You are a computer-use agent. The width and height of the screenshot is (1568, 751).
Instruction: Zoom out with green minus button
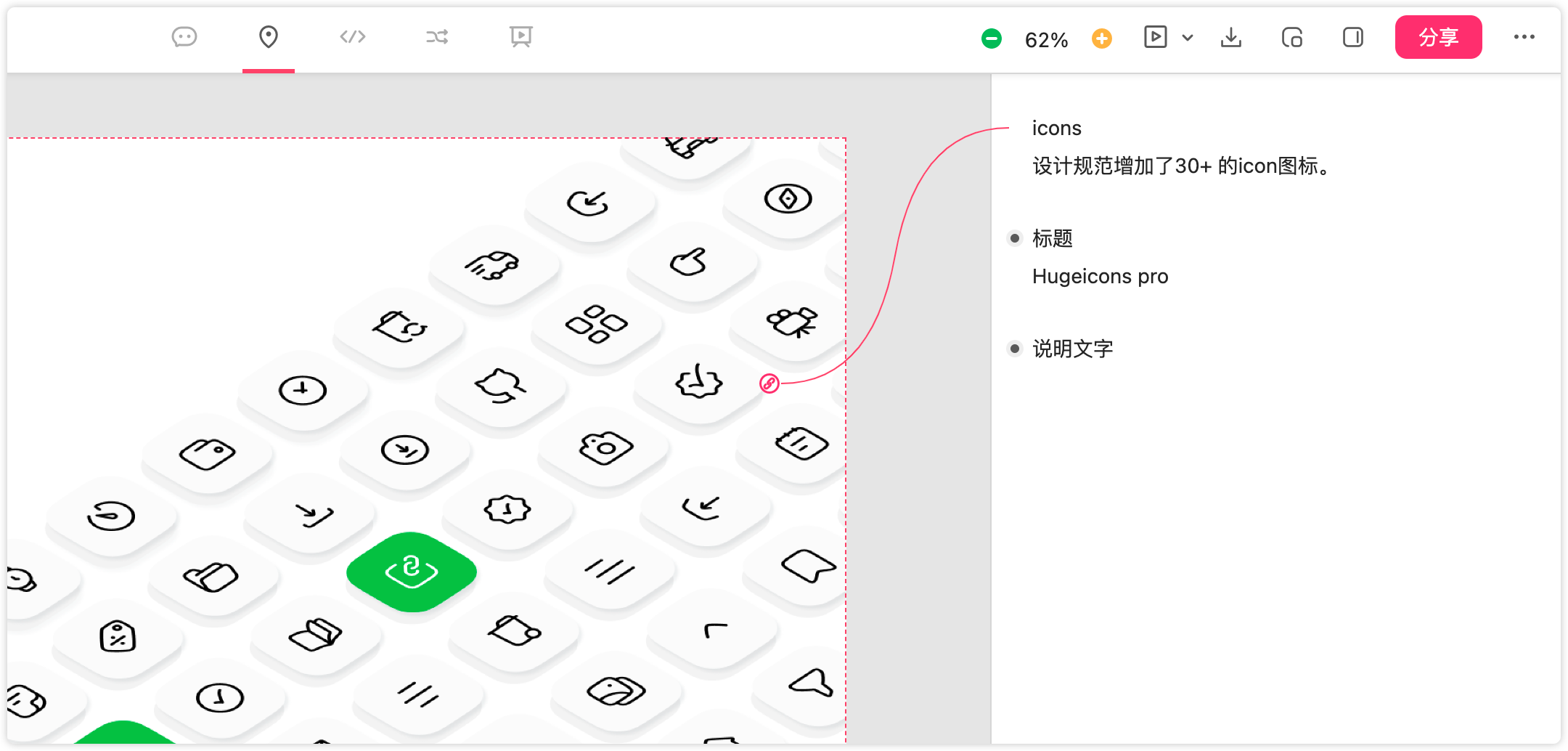(992, 38)
